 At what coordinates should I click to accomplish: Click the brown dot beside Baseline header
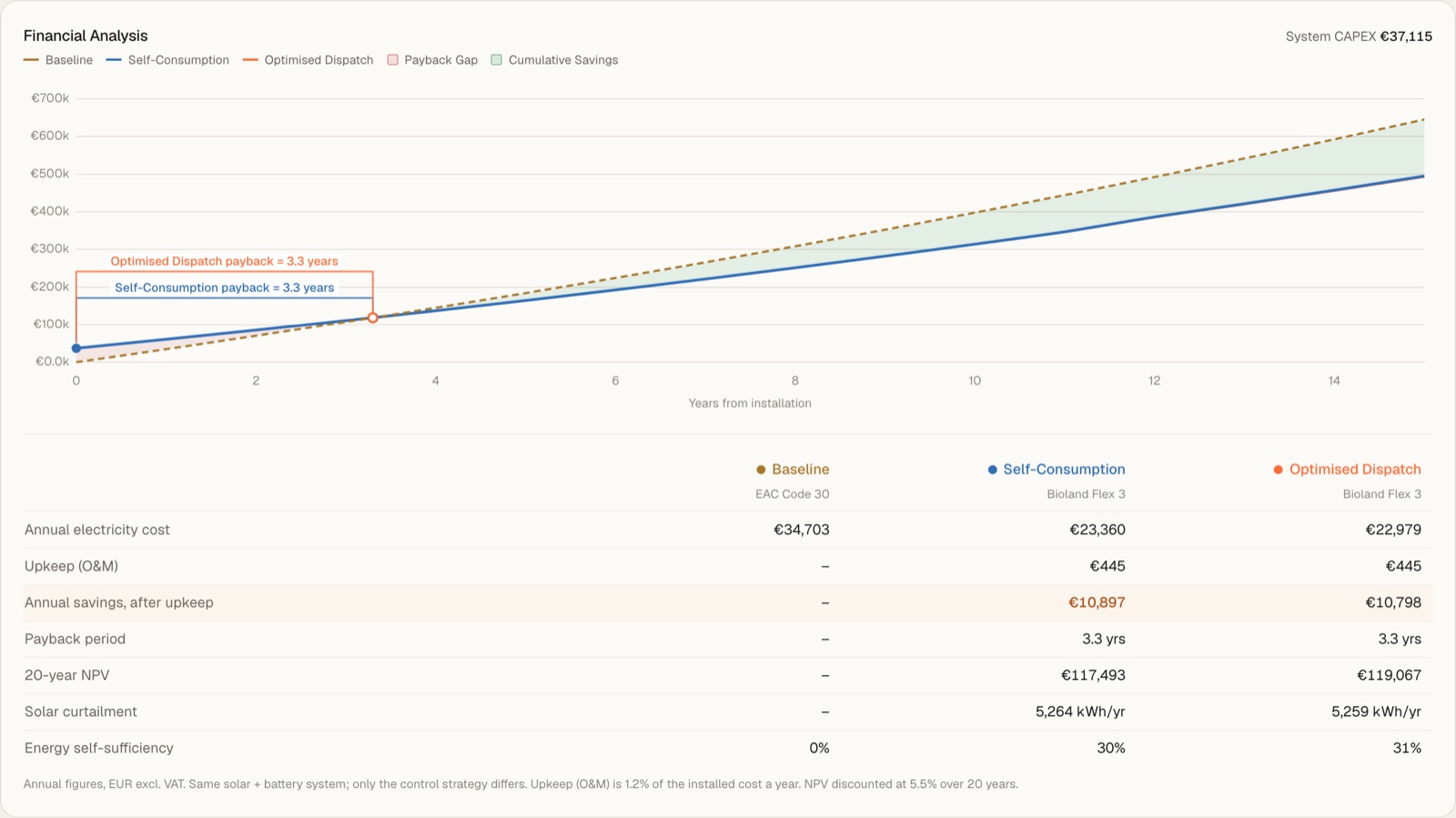click(761, 470)
